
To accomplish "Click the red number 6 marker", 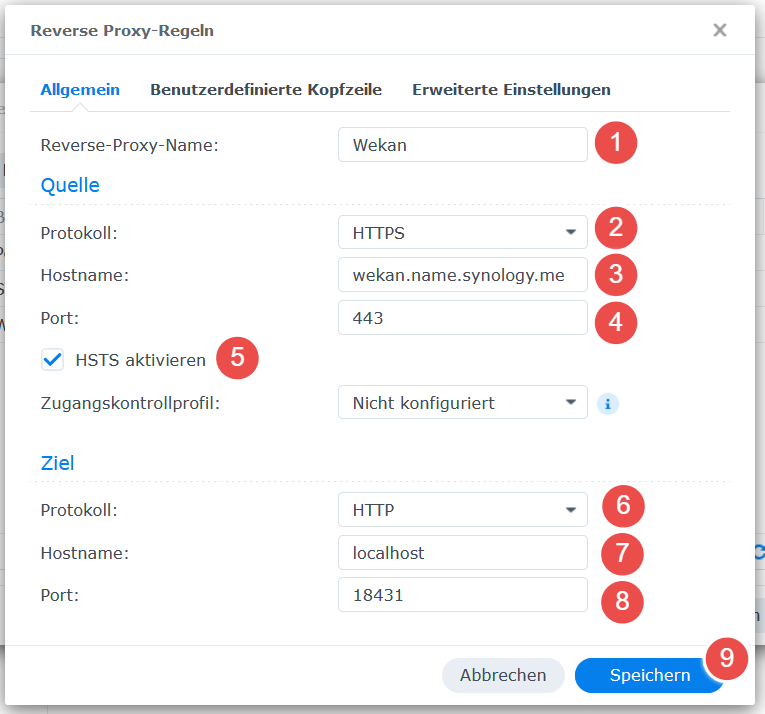I will click(623, 506).
